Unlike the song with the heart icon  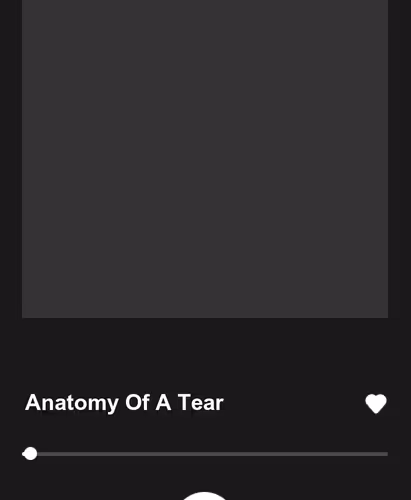click(376, 403)
